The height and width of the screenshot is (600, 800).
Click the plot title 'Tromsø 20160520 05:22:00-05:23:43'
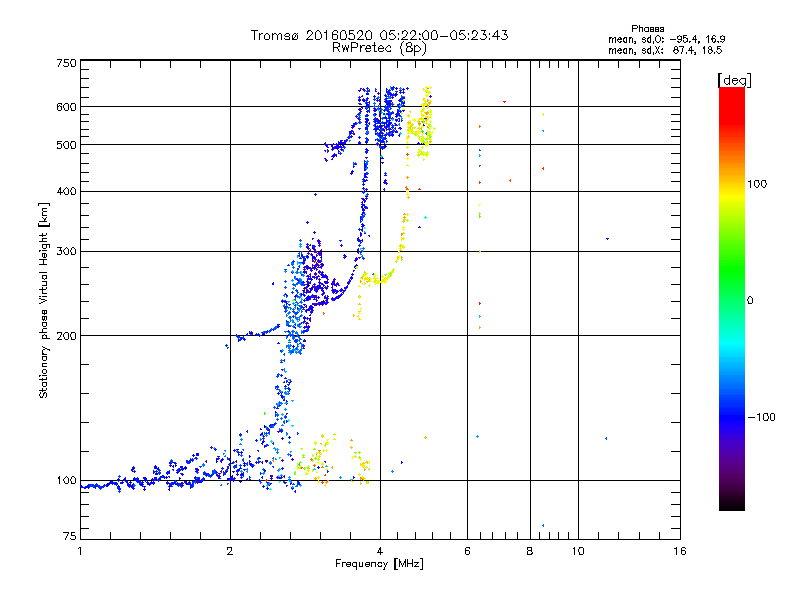tap(379, 35)
